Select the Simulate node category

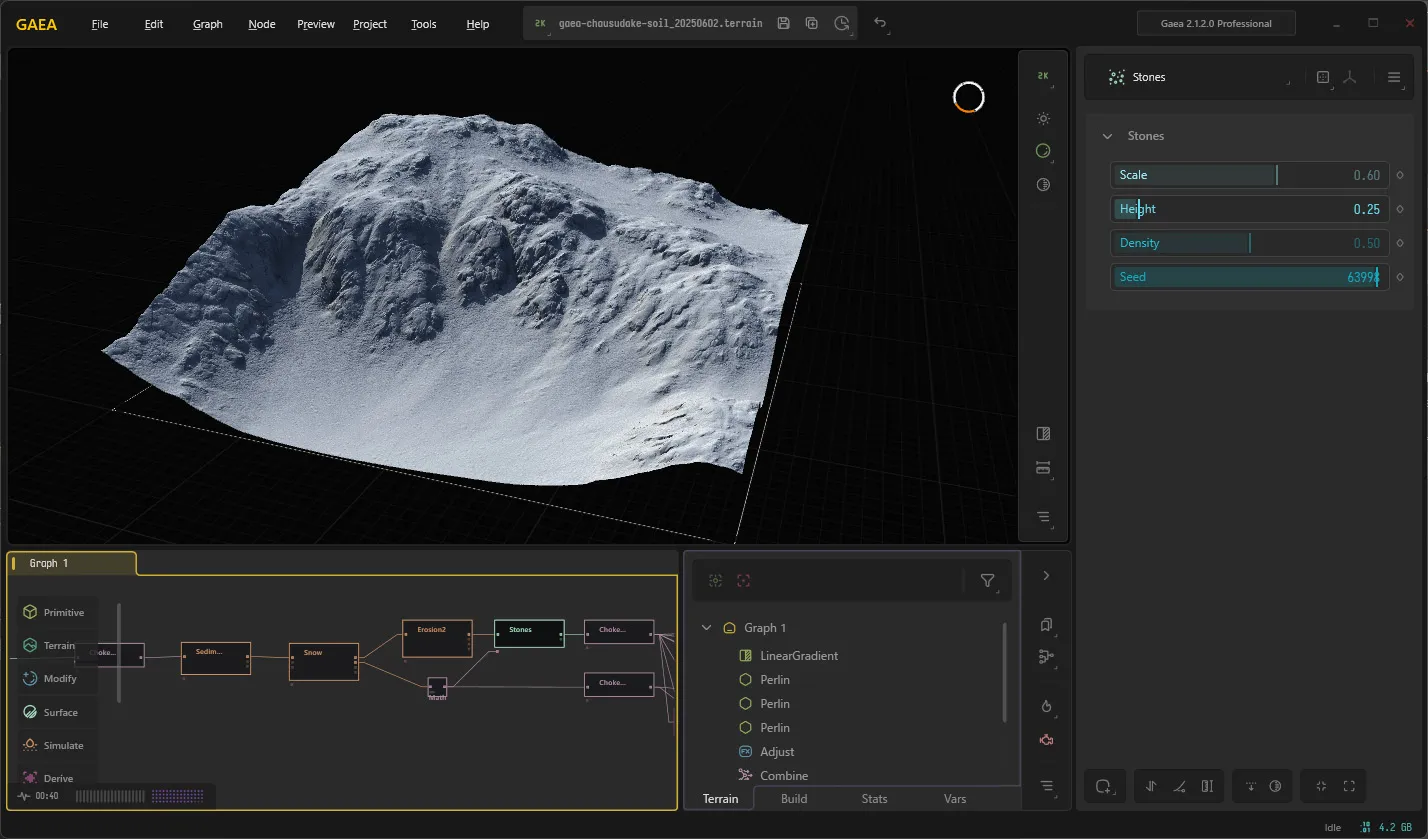pyautogui.click(x=59, y=745)
